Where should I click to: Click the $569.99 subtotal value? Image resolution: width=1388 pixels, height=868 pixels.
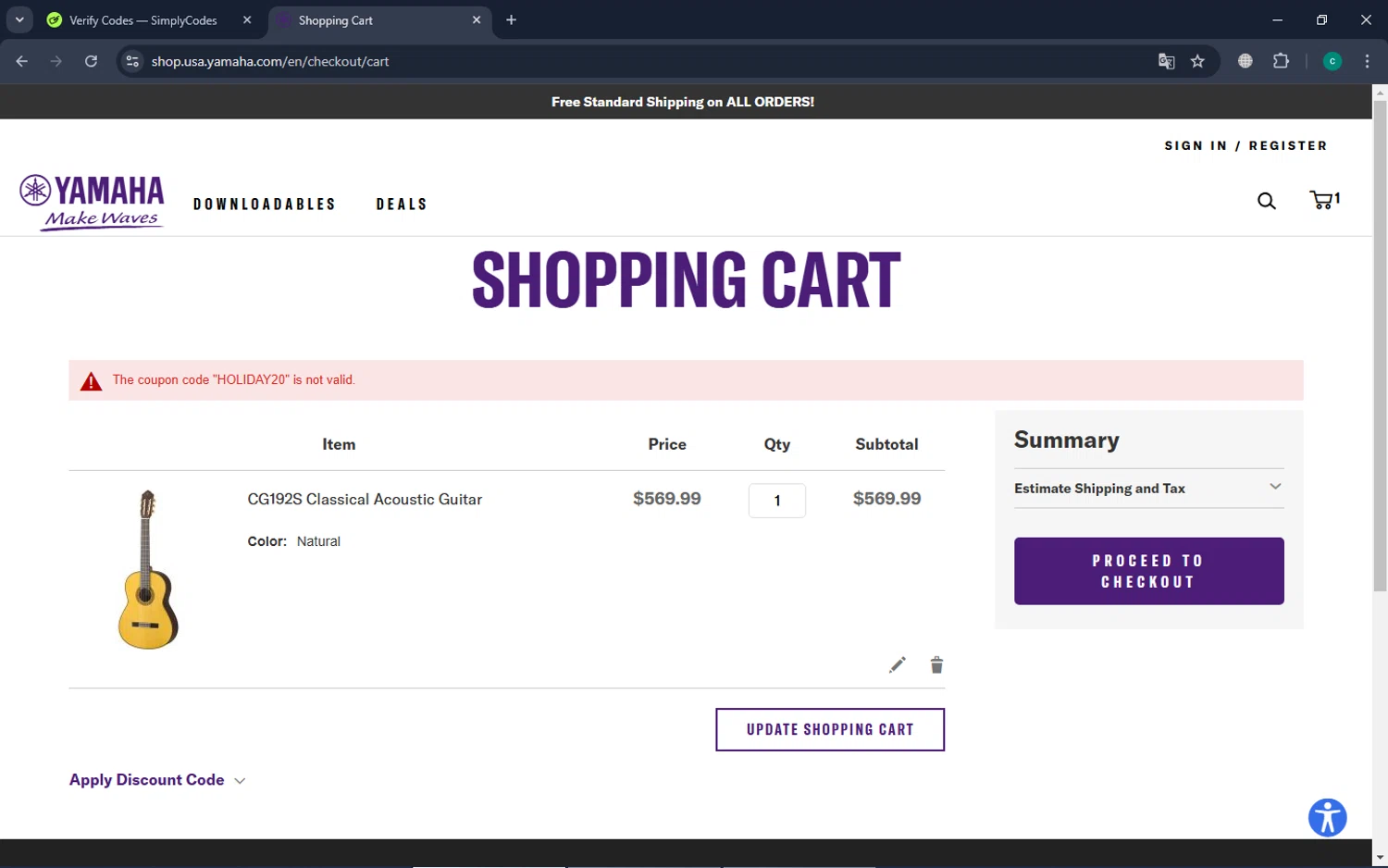point(886,499)
